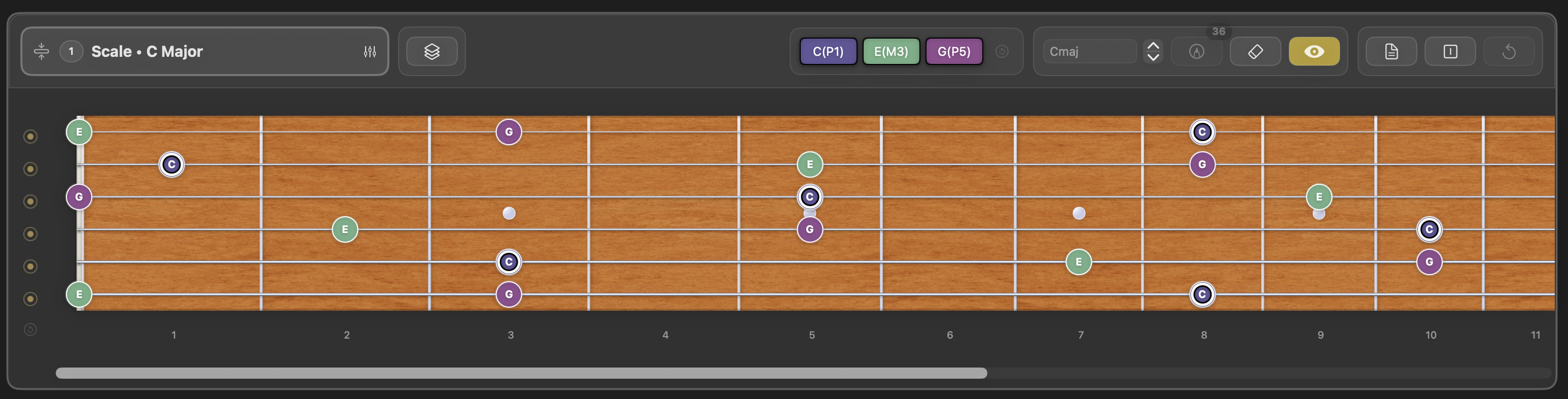The height and width of the screenshot is (399, 1568).
Task: Click the chord stepper down chevron
Action: [x=1153, y=58]
